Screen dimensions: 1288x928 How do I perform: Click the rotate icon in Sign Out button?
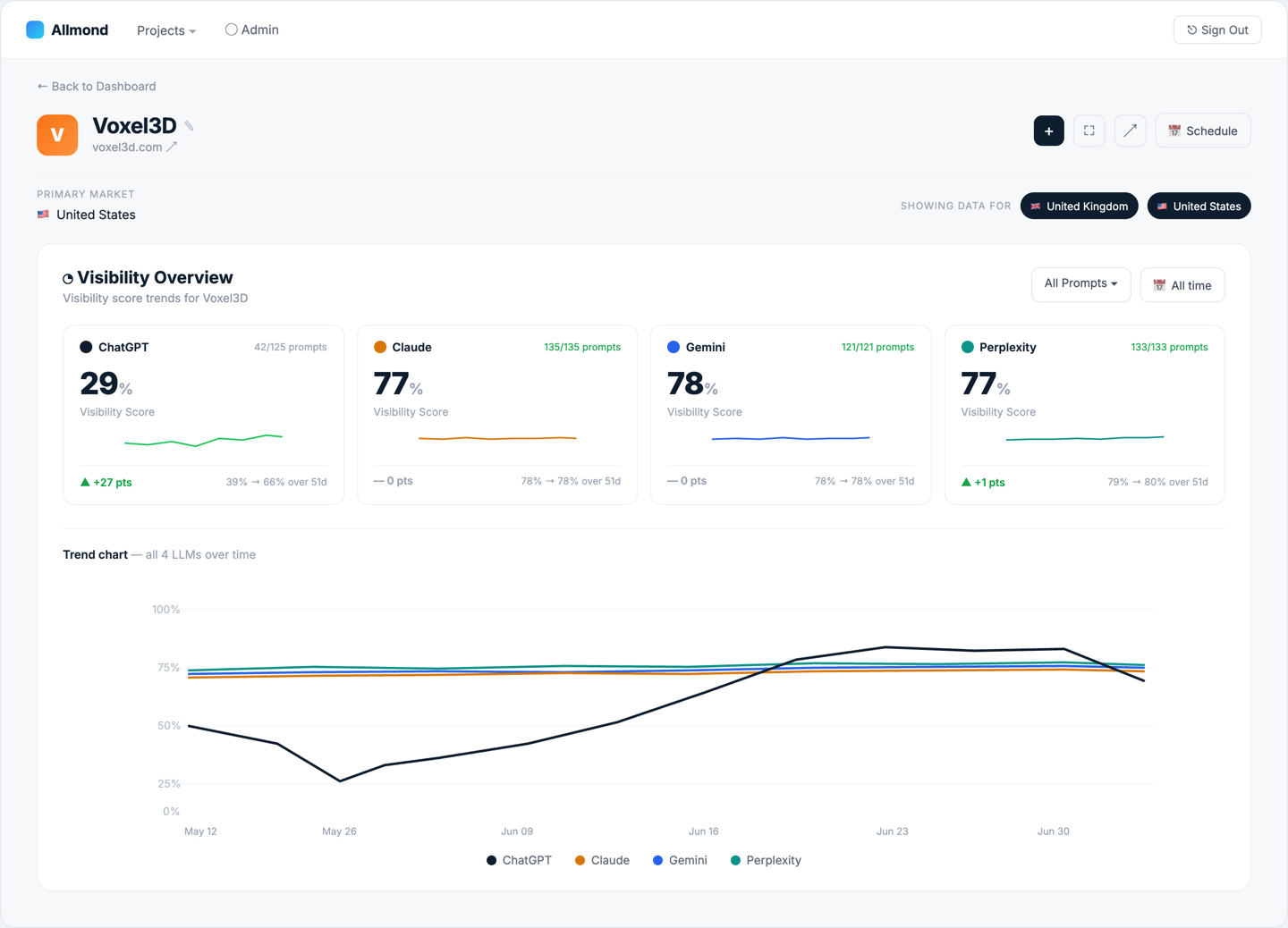[1191, 30]
